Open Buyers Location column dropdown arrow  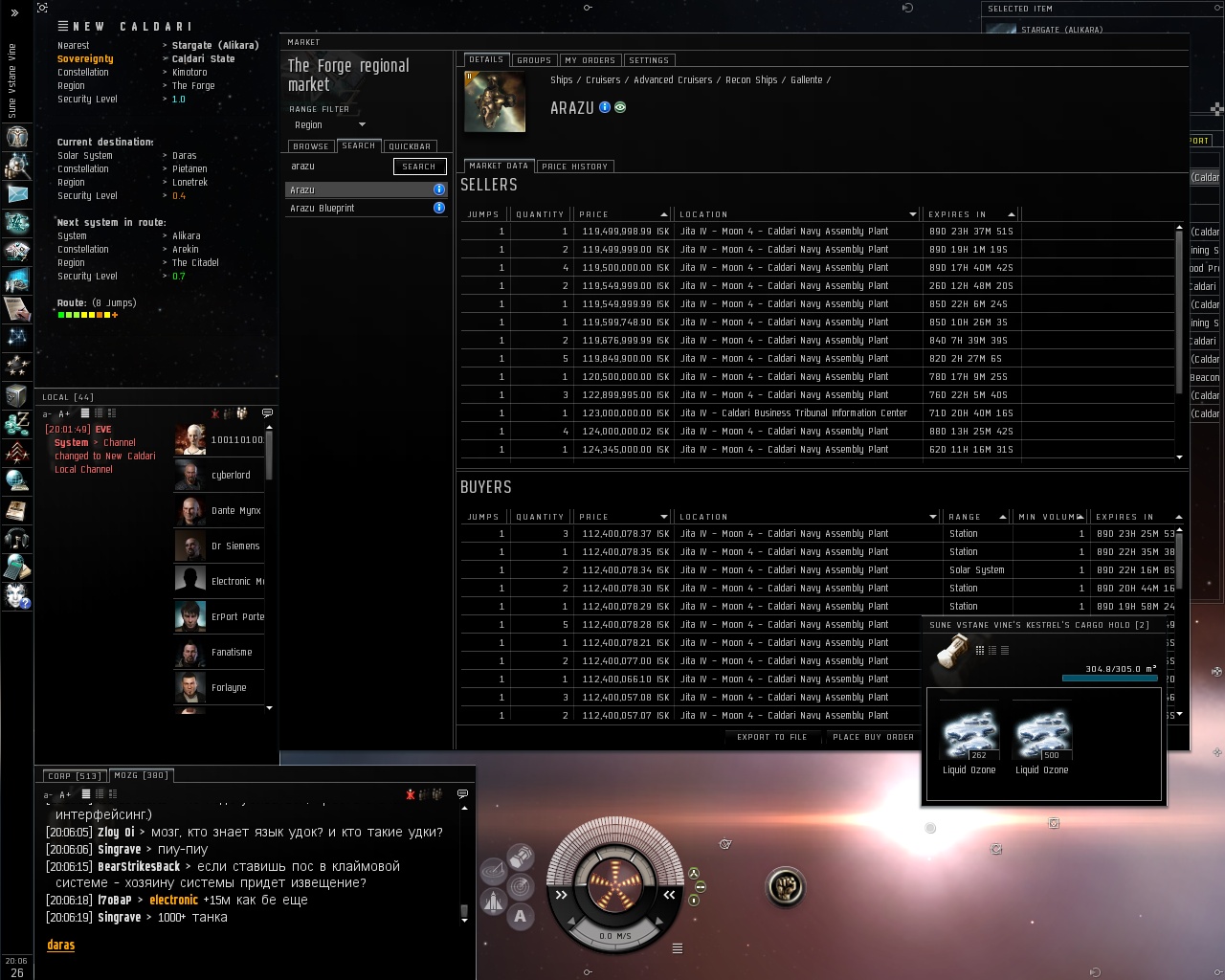pos(933,517)
